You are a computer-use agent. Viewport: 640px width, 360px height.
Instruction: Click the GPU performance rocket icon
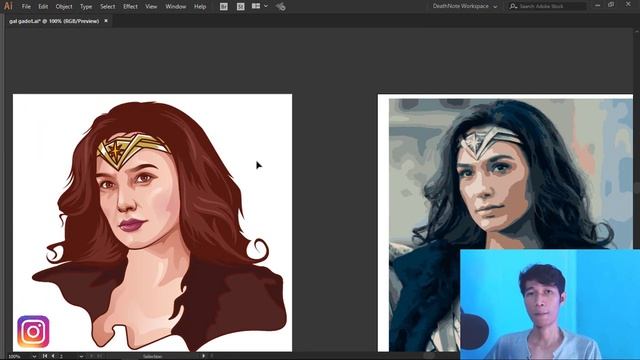click(280, 7)
